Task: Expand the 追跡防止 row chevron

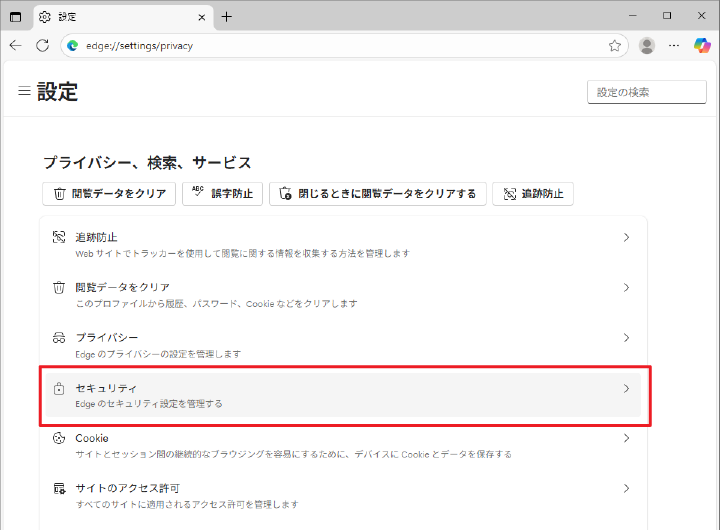Action: point(626,238)
